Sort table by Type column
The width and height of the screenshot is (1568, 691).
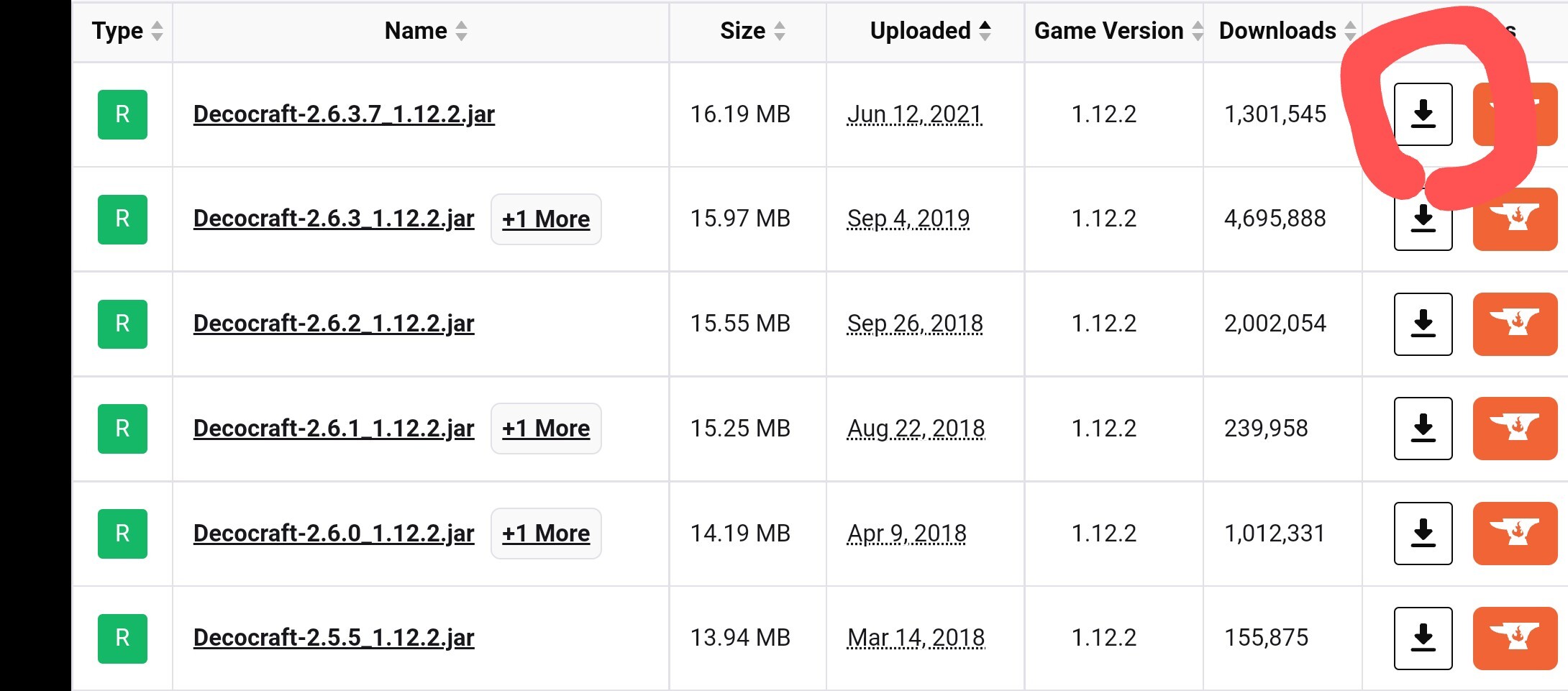coord(127,31)
